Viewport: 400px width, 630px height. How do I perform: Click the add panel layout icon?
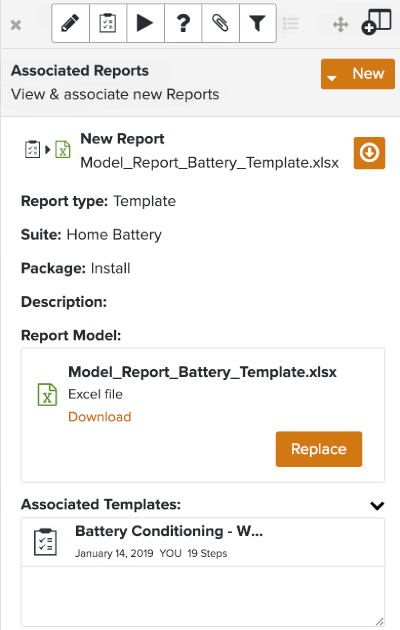tap(376, 22)
